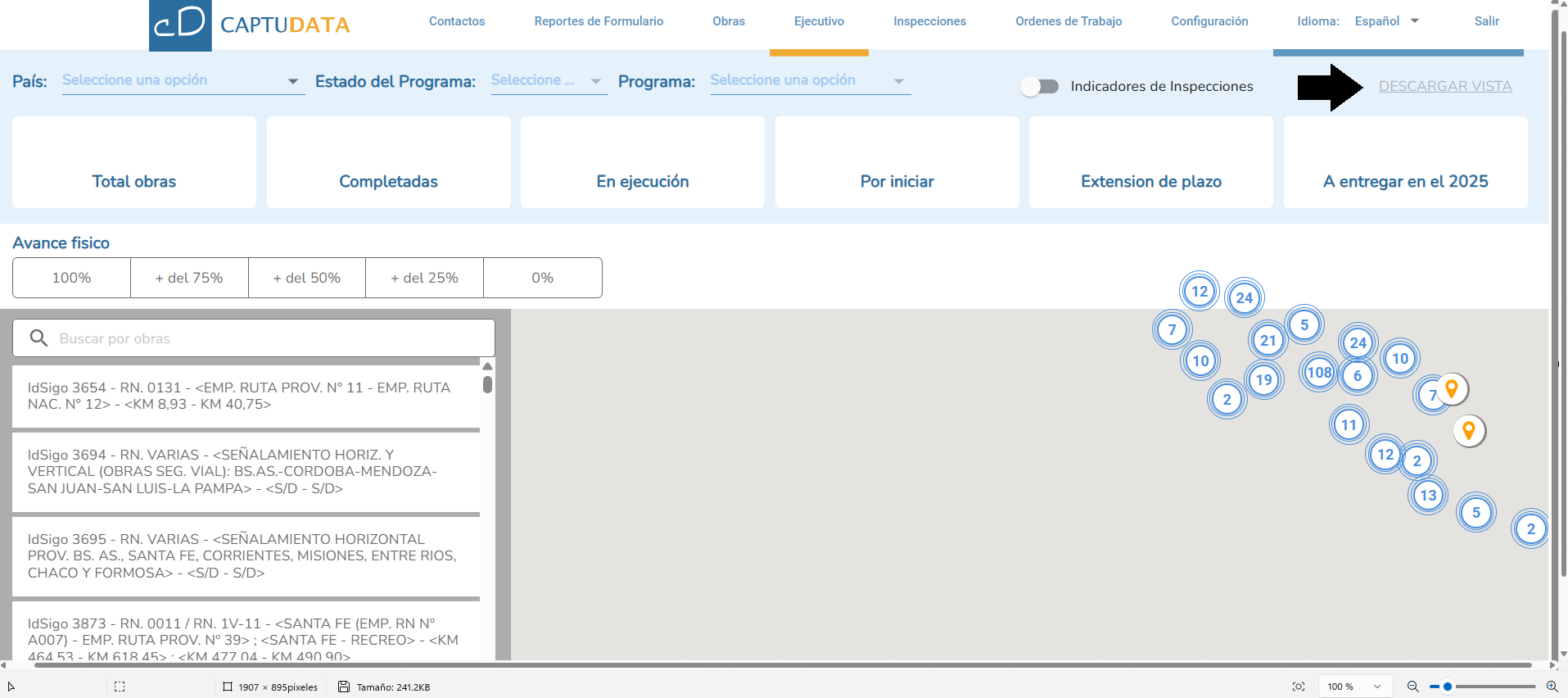Image resolution: width=1568 pixels, height=698 pixels.
Task: Go to the Inspecciones menu
Action: 929,21
